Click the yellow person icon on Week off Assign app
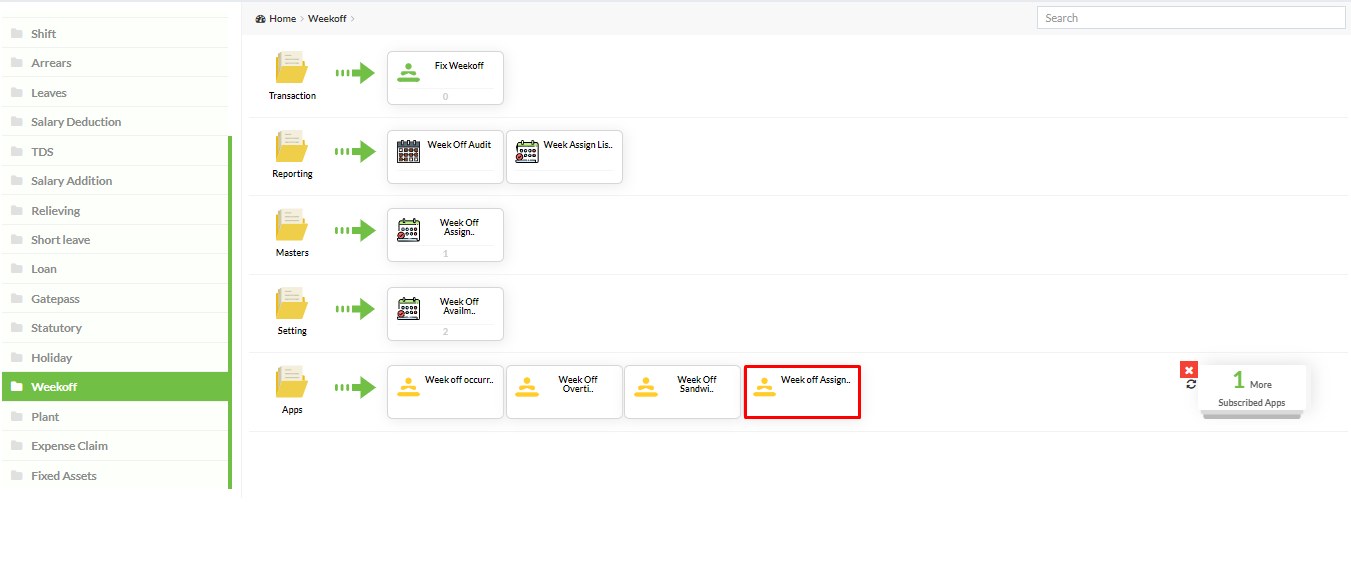This screenshot has height=564, width=1351. (764, 386)
